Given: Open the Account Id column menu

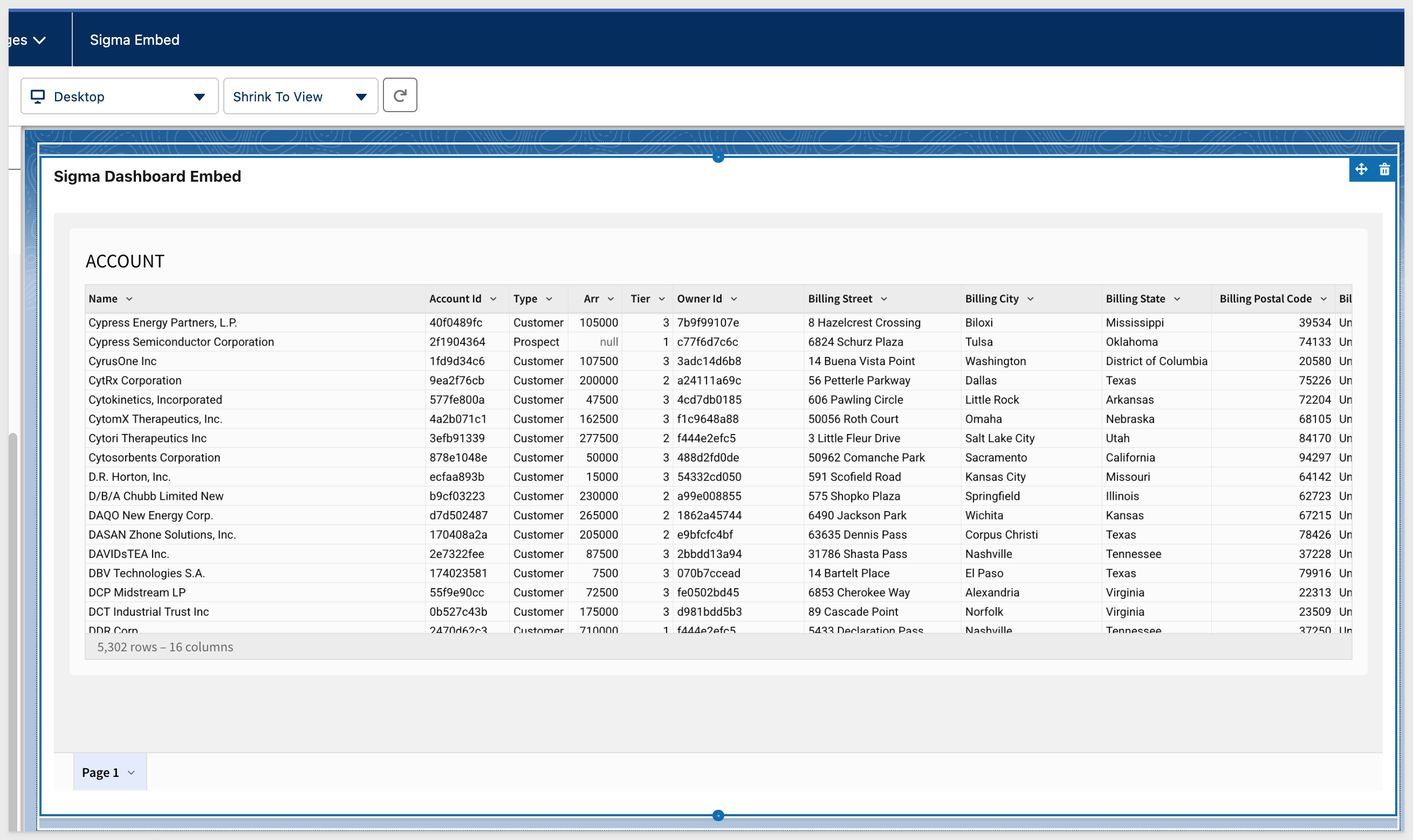Looking at the screenshot, I should [x=493, y=299].
